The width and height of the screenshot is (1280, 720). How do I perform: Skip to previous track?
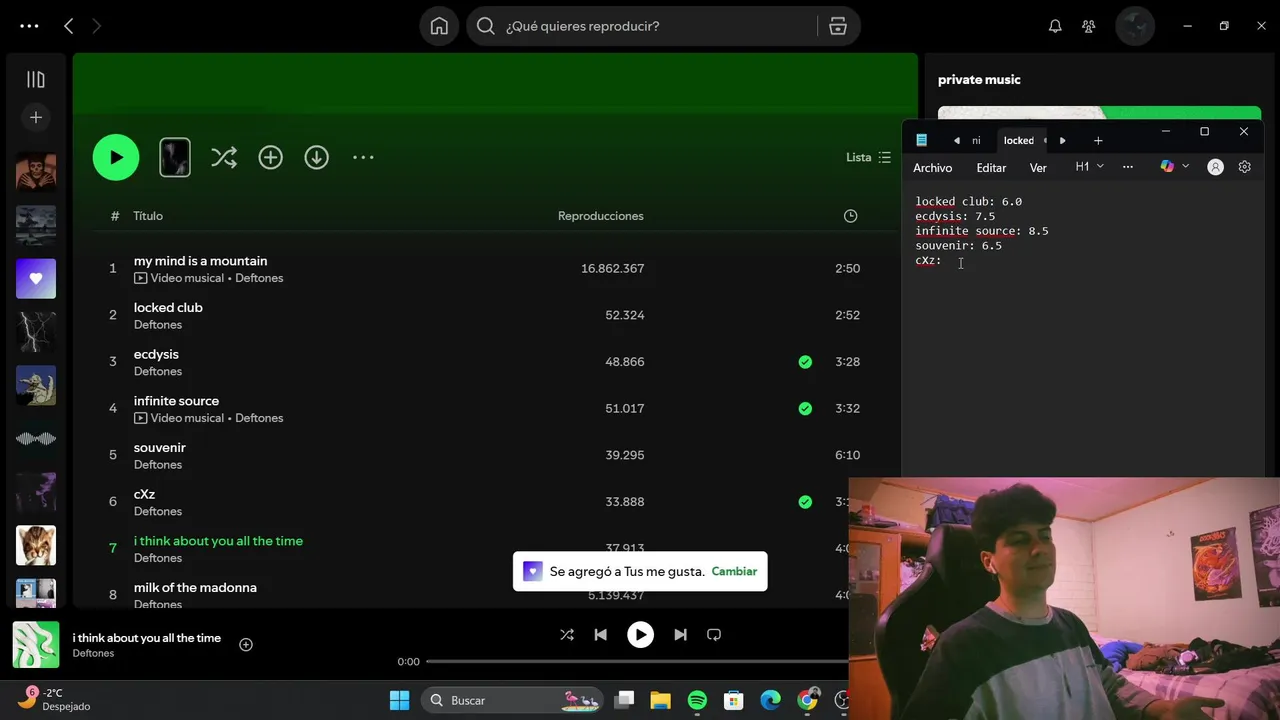tap(601, 635)
